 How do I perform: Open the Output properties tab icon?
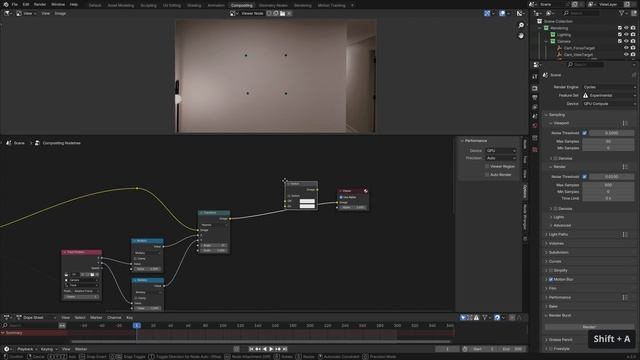[x=535, y=98]
